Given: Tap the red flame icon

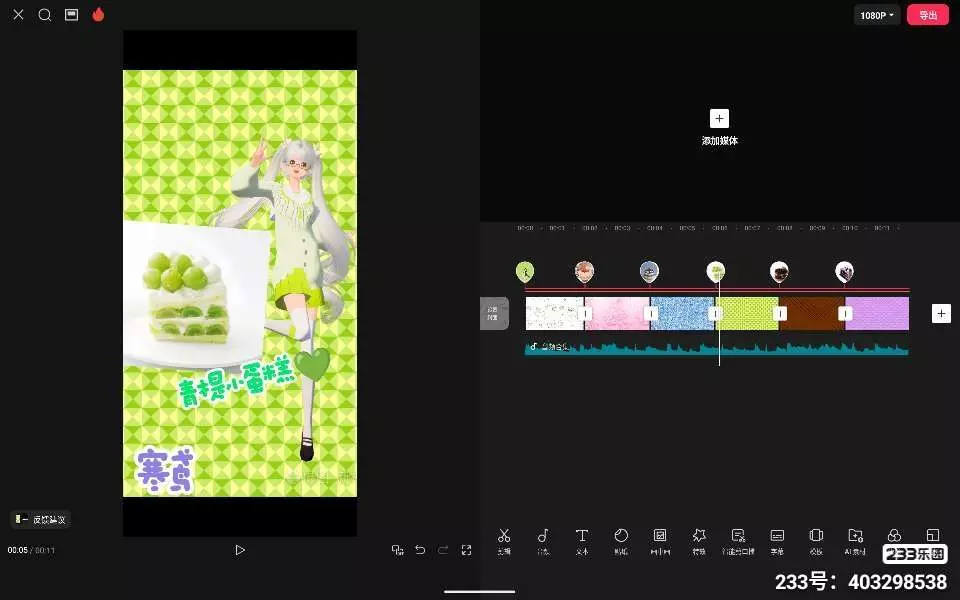Looking at the screenshot, I should (98, 14).
